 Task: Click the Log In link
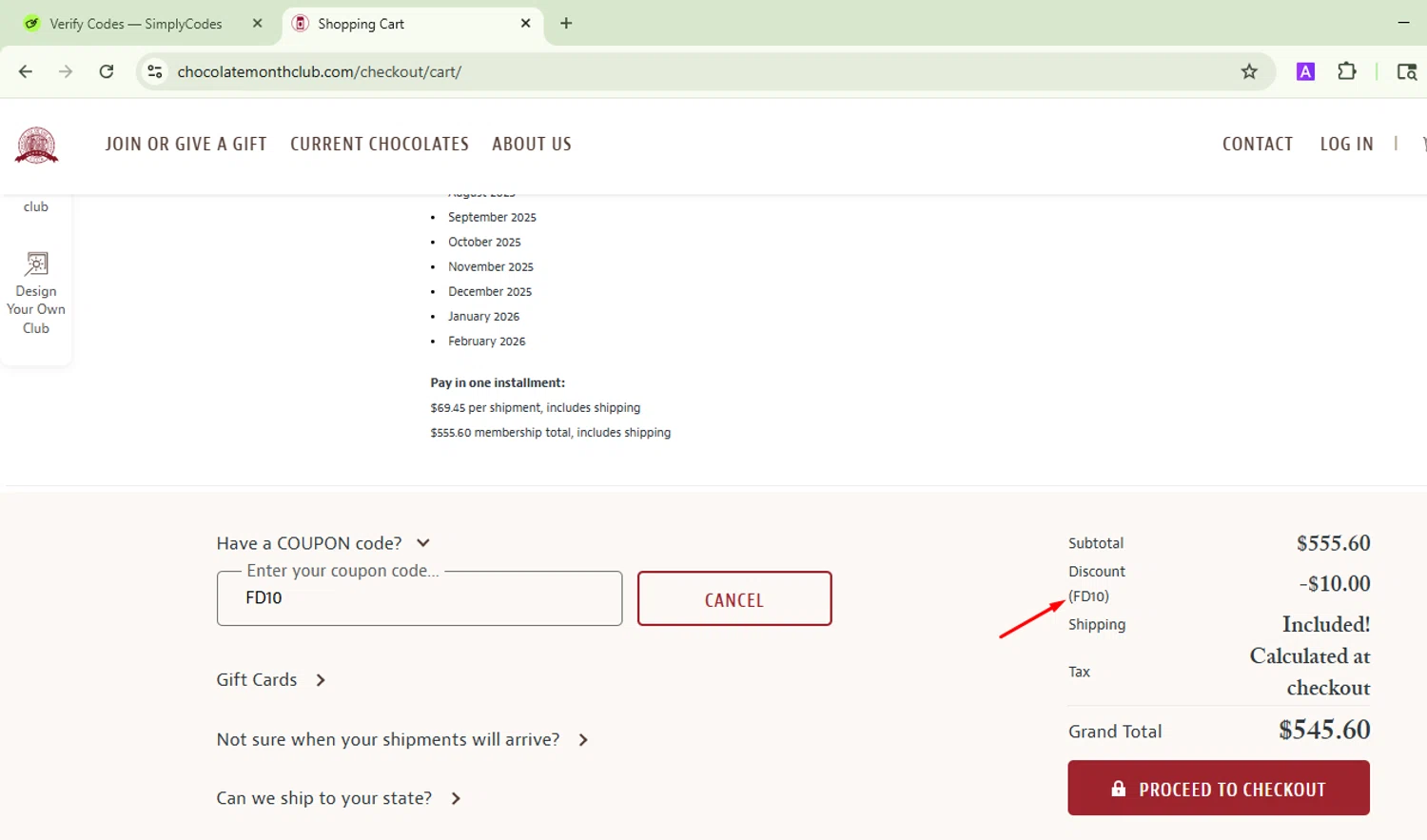click(1346, 144)
